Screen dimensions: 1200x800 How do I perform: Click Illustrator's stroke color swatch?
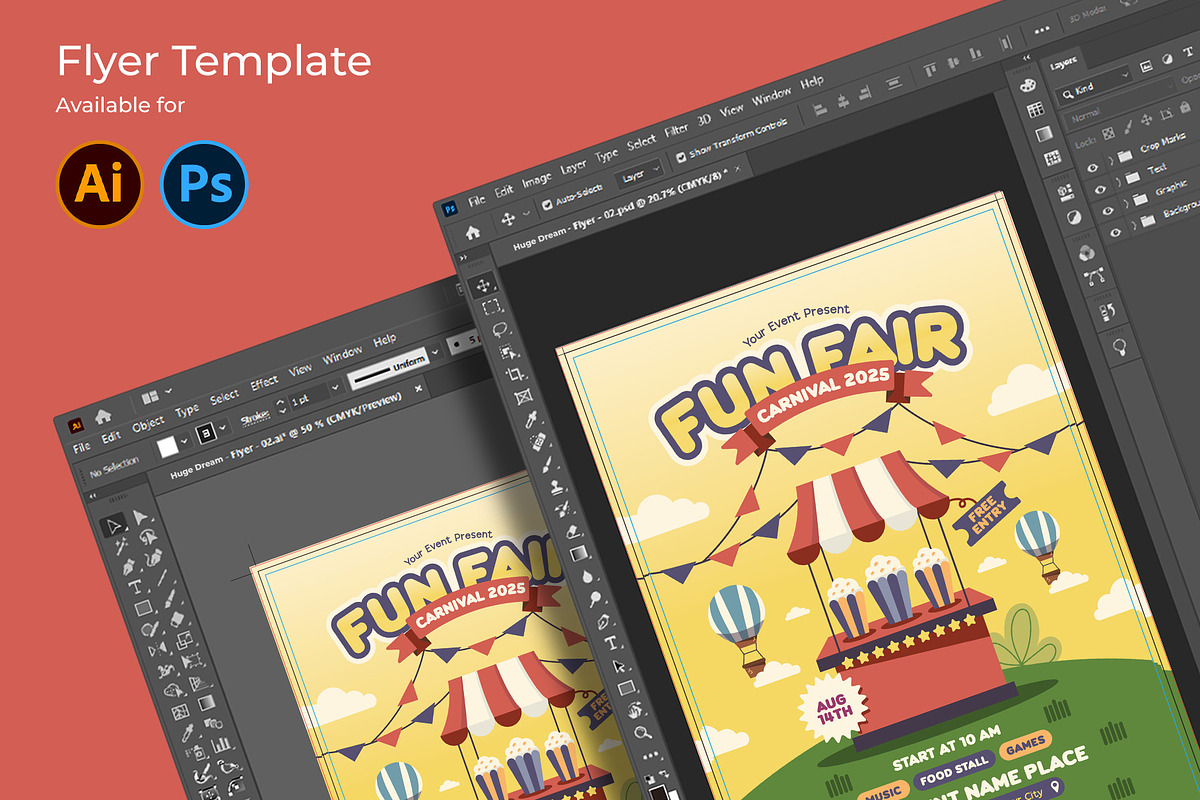(x=207, y=432)
